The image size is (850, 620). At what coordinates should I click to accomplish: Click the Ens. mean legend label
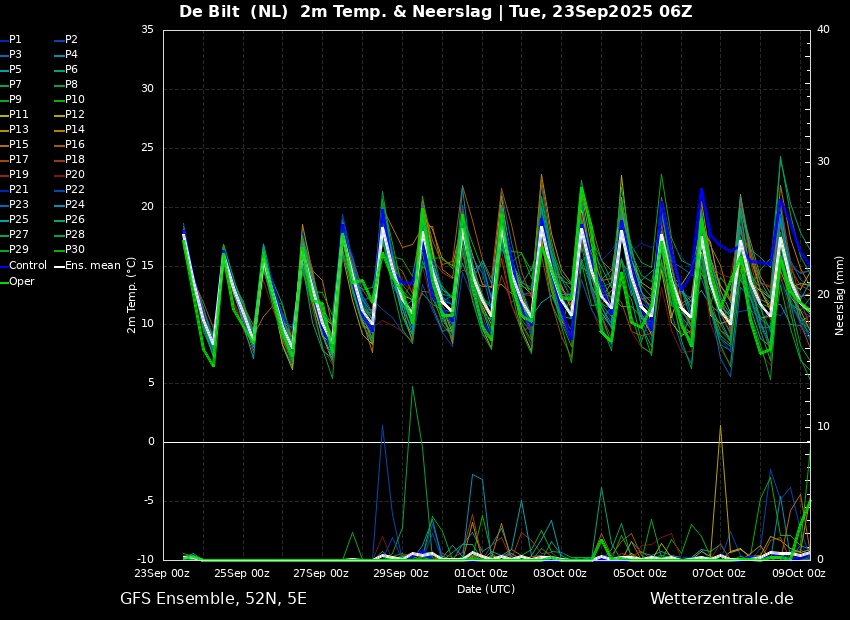click(93, 266)
